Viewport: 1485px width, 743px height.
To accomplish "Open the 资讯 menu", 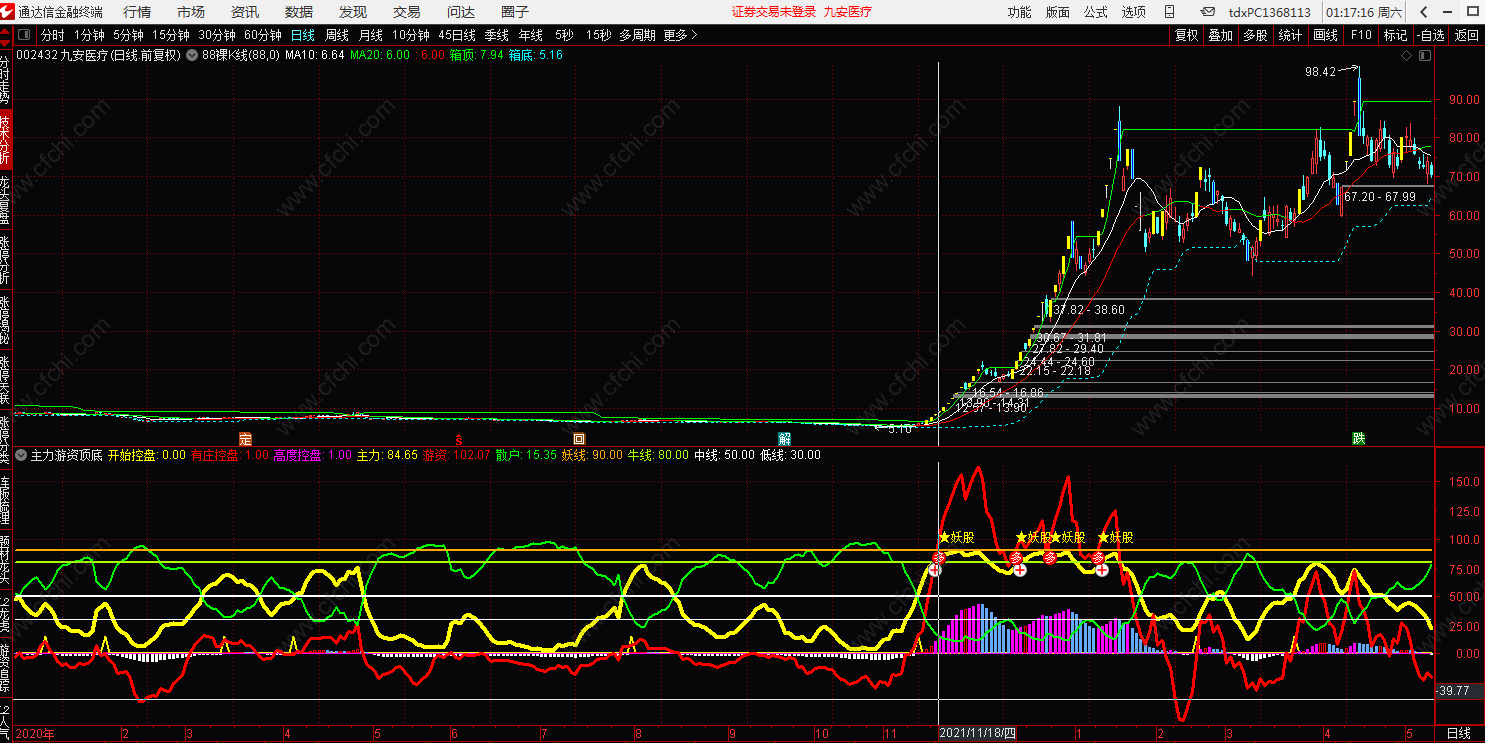I will 245,12.
